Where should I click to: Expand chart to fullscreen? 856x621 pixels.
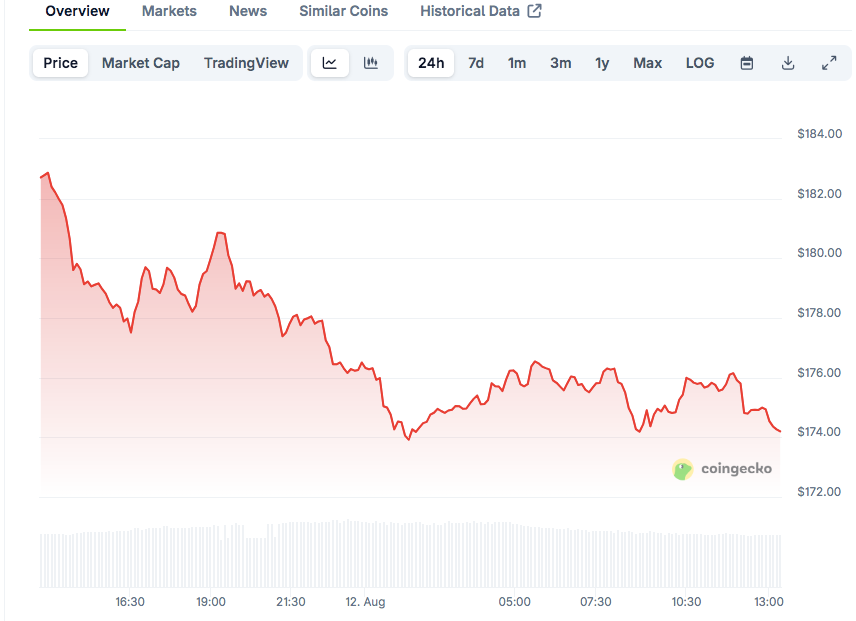click(829, 63)
